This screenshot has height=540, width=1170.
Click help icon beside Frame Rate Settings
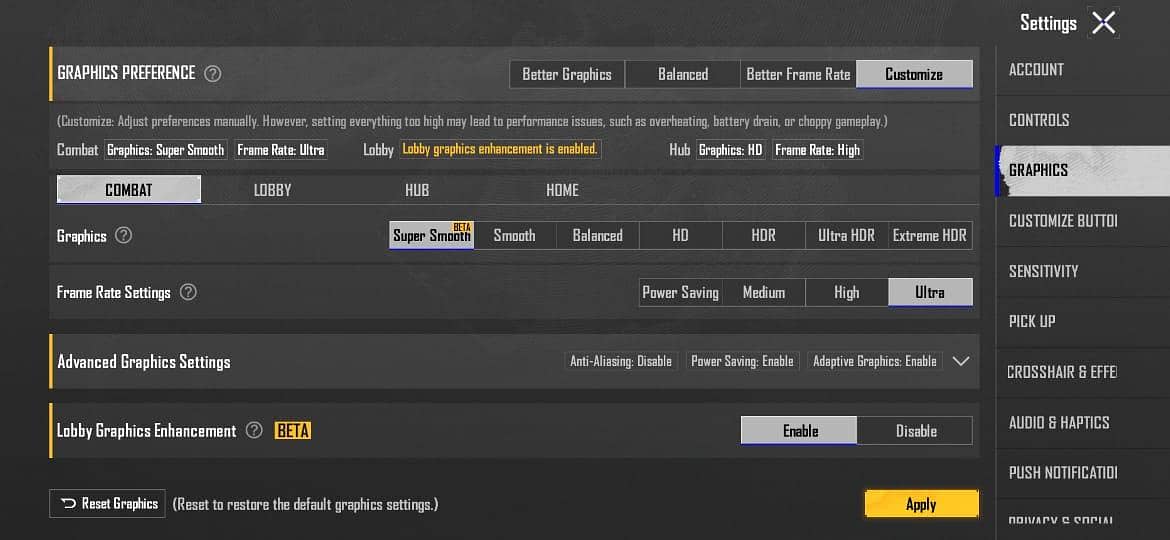(188, 293)
